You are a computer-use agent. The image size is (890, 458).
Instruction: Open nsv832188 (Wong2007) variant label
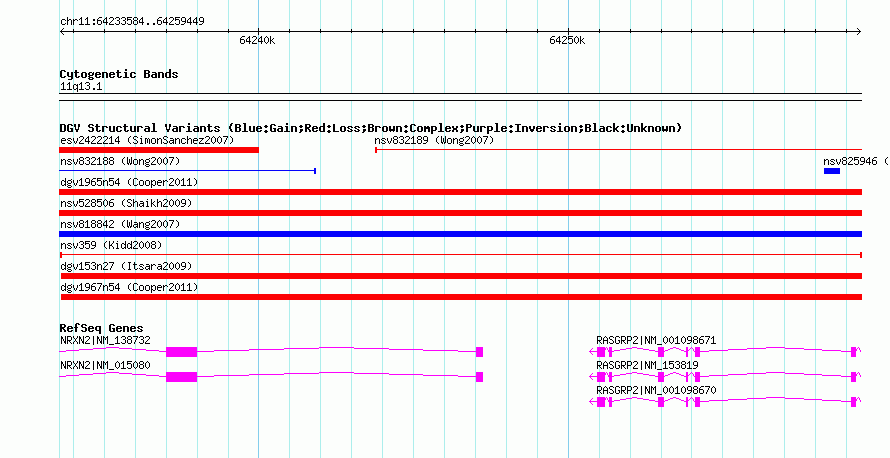(x=120, y=161)
